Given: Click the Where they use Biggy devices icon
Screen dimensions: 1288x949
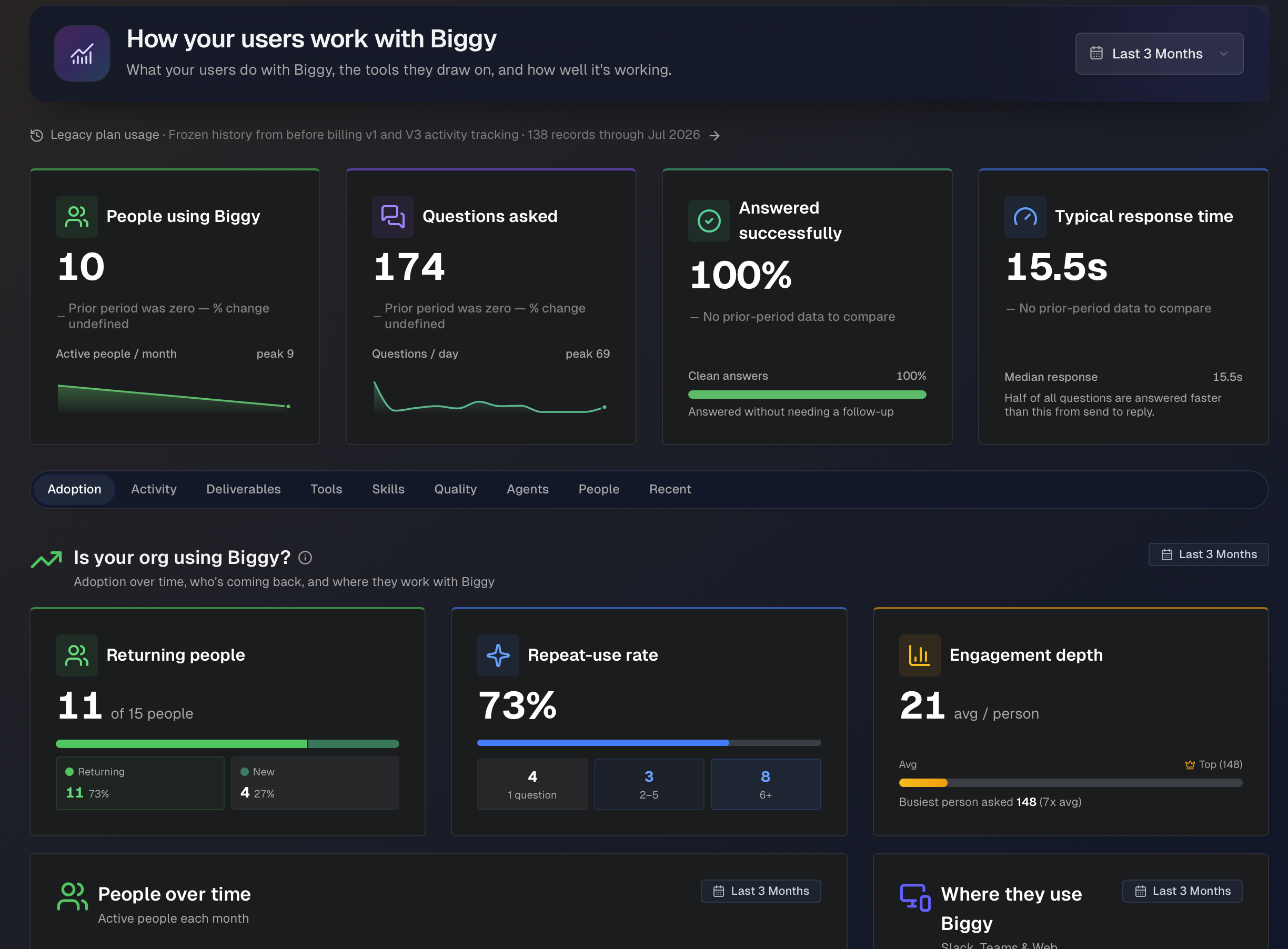Looking at the screenshot, I should pos(915,897).
